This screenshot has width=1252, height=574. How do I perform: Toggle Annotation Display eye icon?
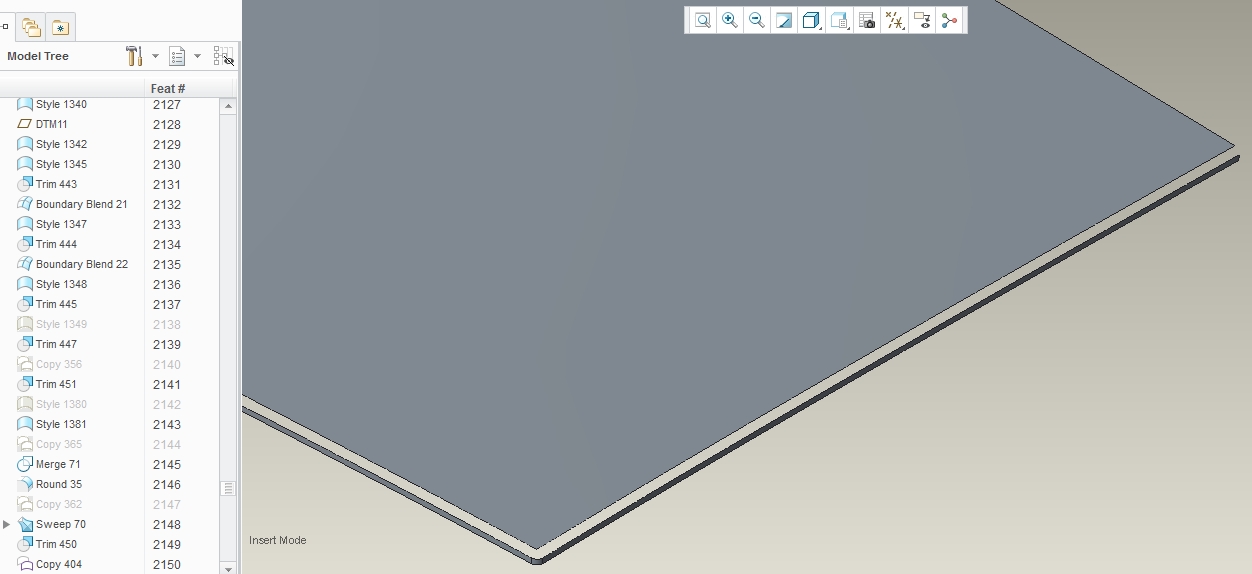click(x=922, y=20)
